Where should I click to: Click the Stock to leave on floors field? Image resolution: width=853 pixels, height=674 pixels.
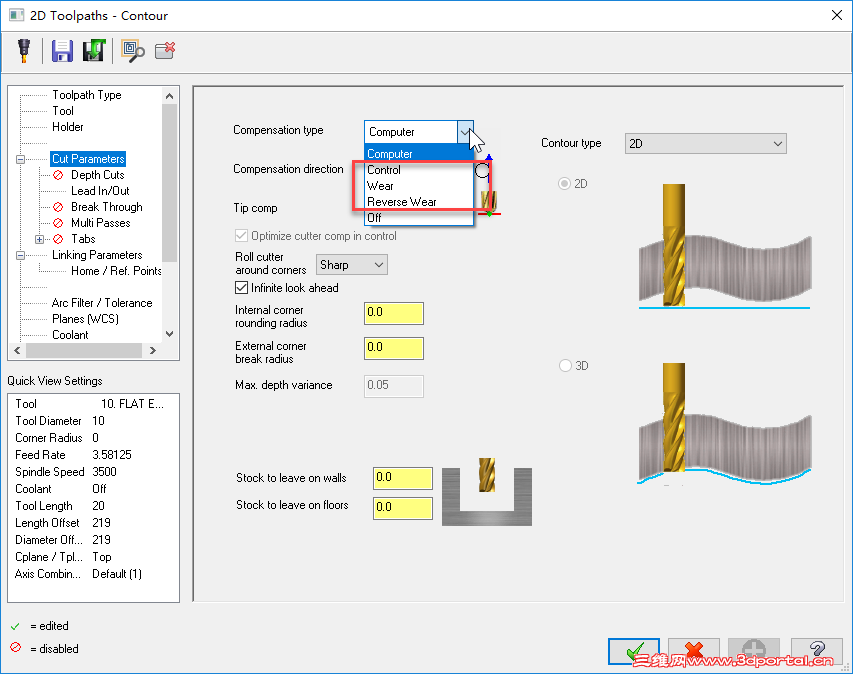[x=403, y=508]
